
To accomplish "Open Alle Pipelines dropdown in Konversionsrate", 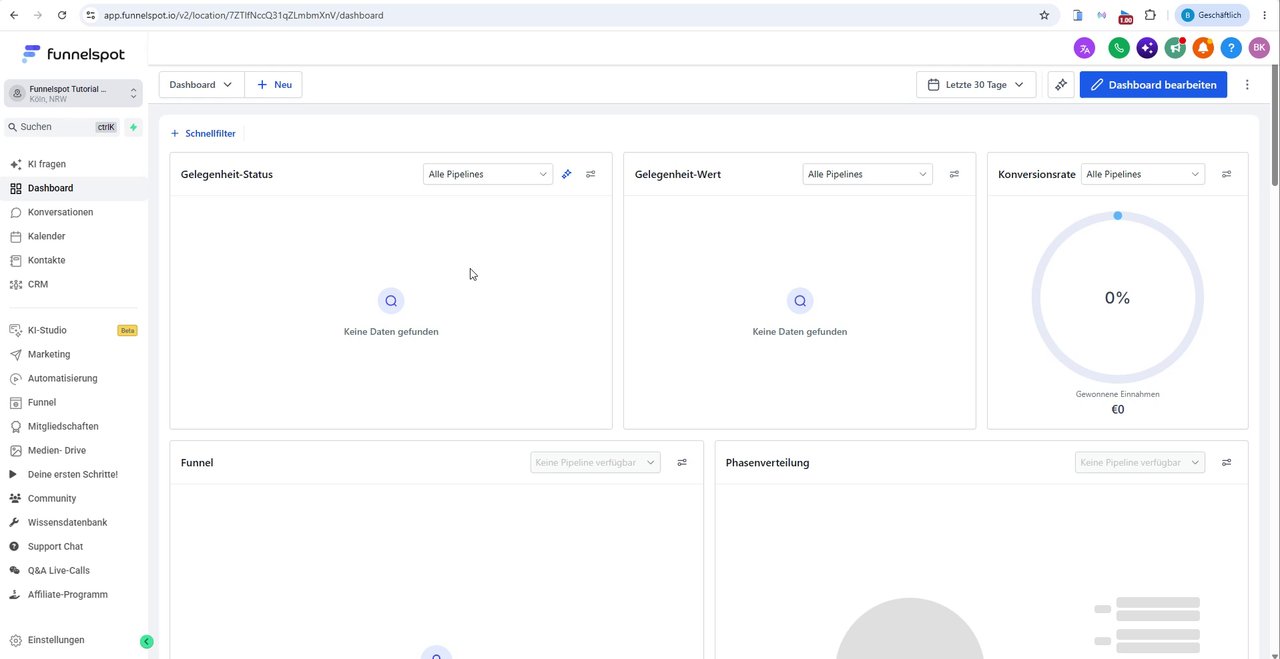I will [x=1143, y=174].
